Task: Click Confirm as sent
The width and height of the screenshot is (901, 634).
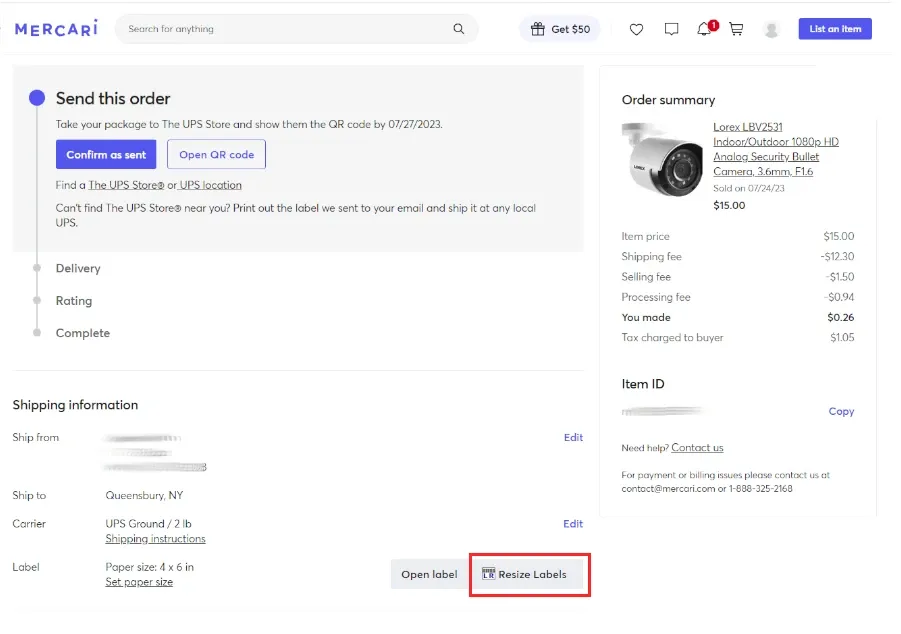Action: tap(106, 155)
